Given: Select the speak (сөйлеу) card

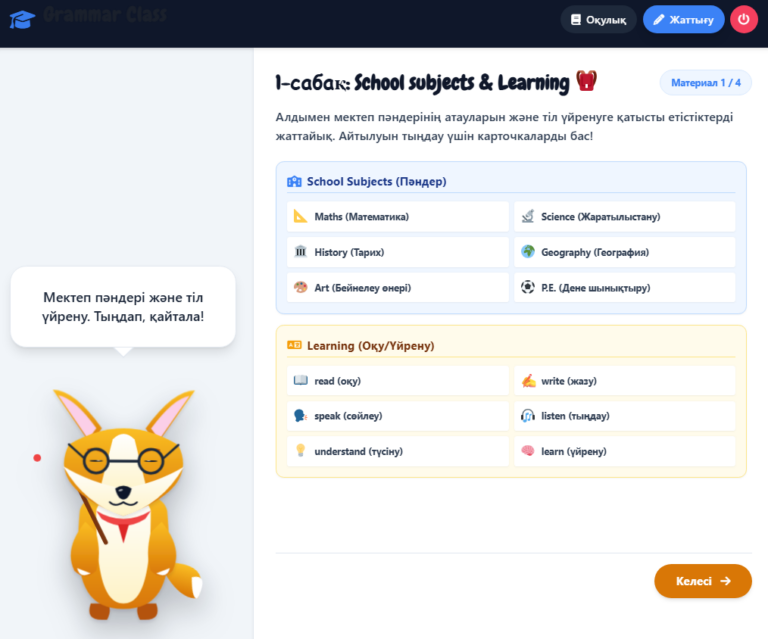Looking at the screenshot, I should point(398,416).
